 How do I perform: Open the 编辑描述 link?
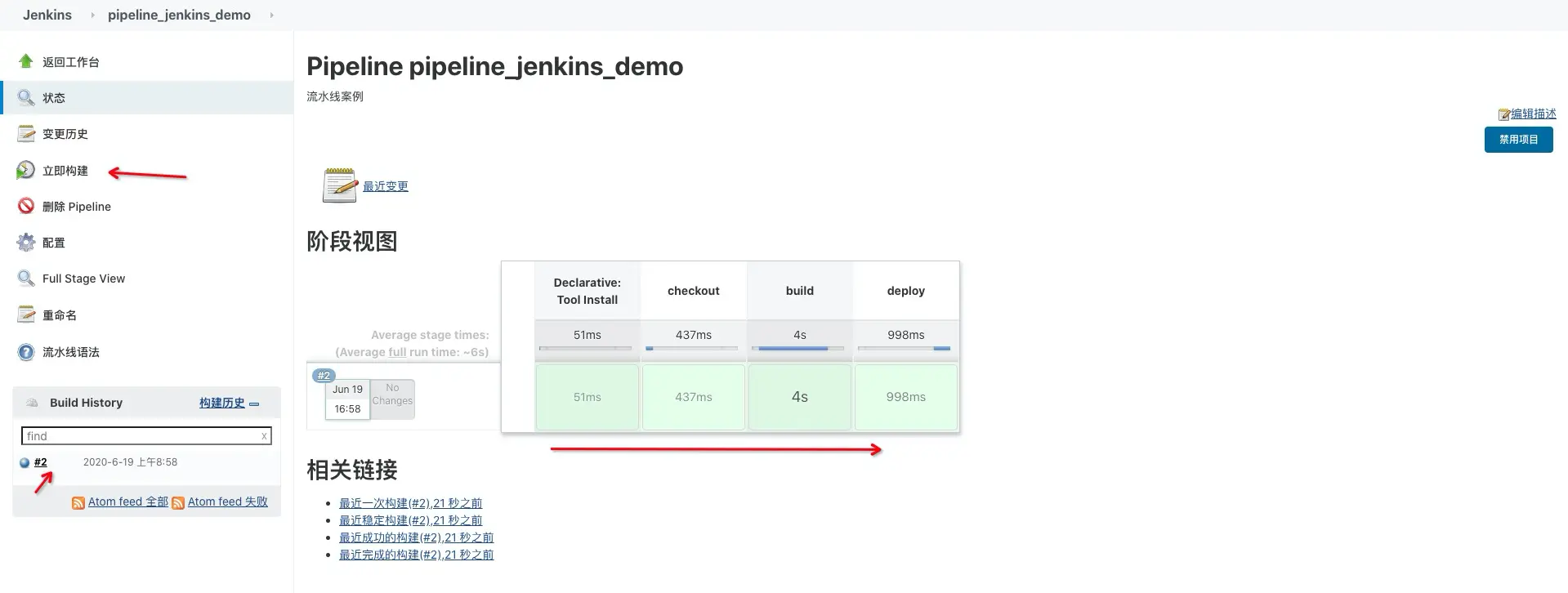tap(1533, 114)
